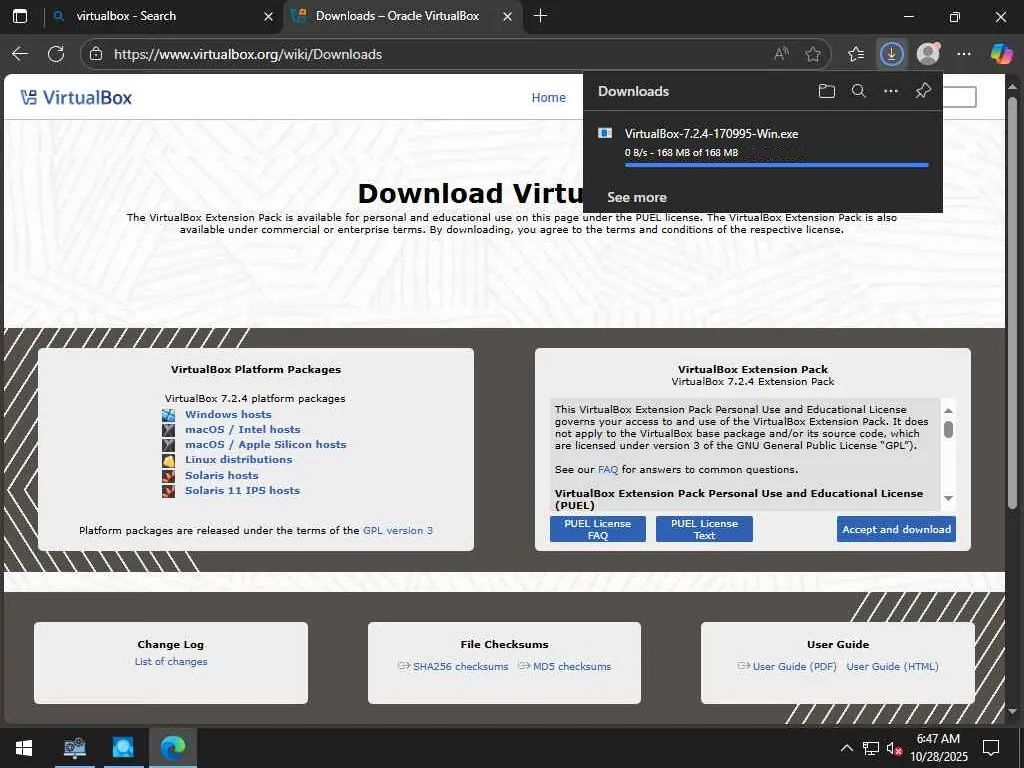Click the Home navigation link

(x=549, y=97)
